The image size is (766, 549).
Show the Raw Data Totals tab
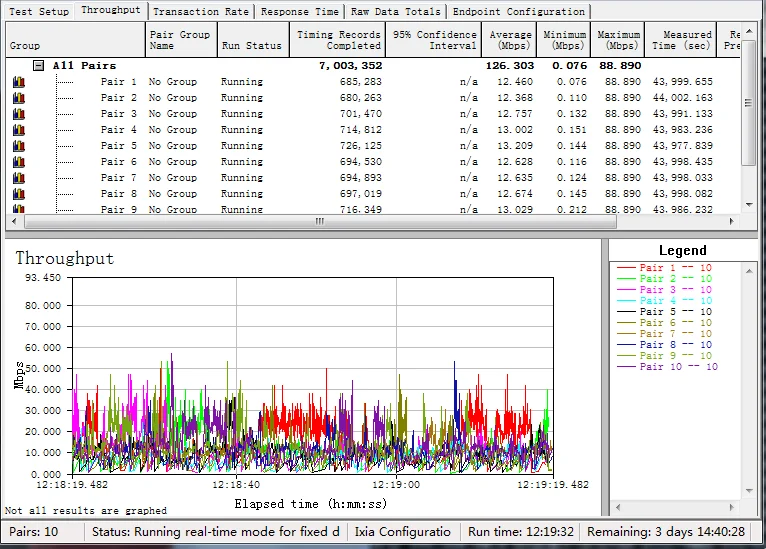(396, 12)
